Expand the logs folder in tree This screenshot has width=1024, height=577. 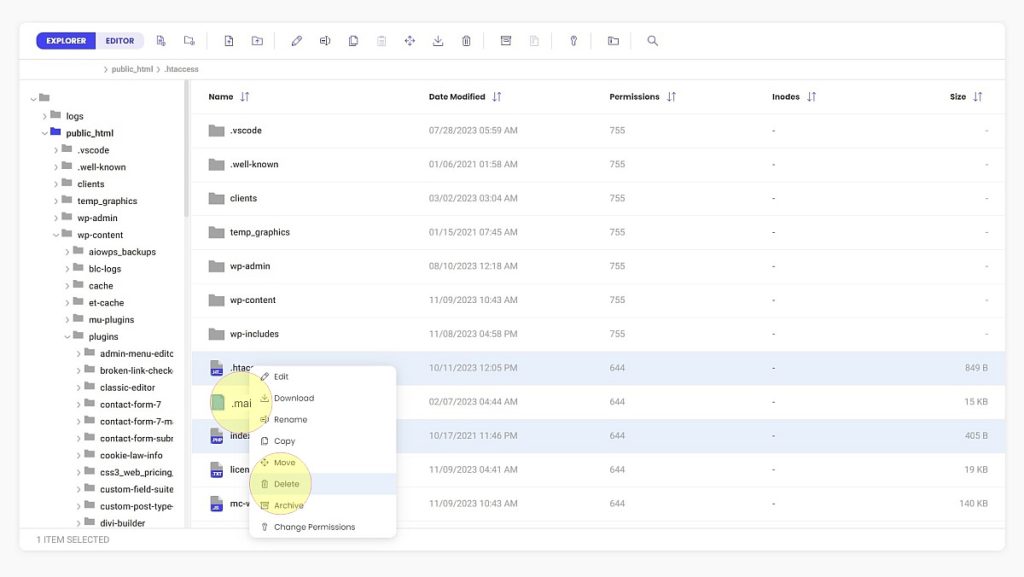point(44,116)
